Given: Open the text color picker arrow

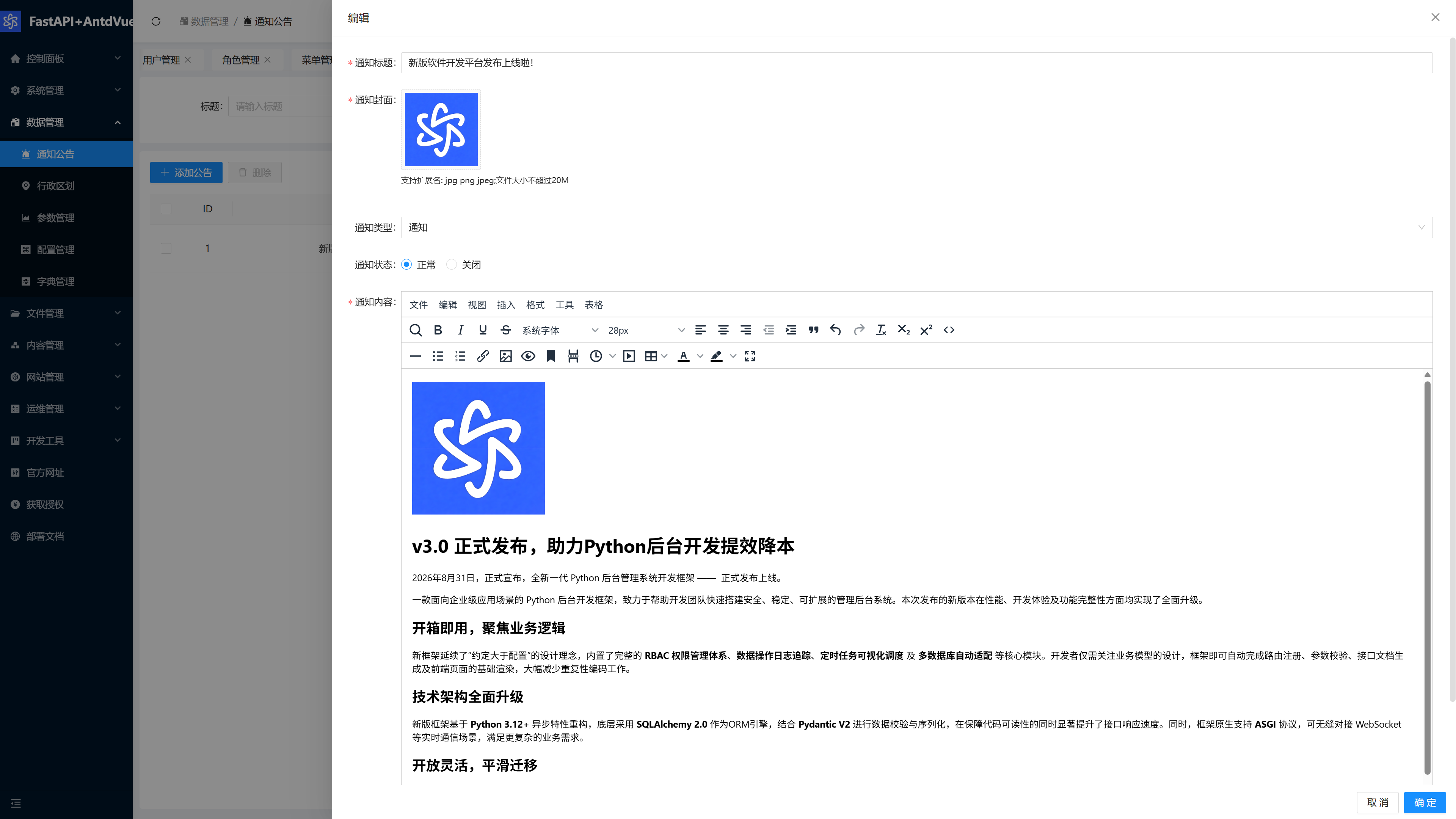Looking at the screenshot, I should click(700, 356).
